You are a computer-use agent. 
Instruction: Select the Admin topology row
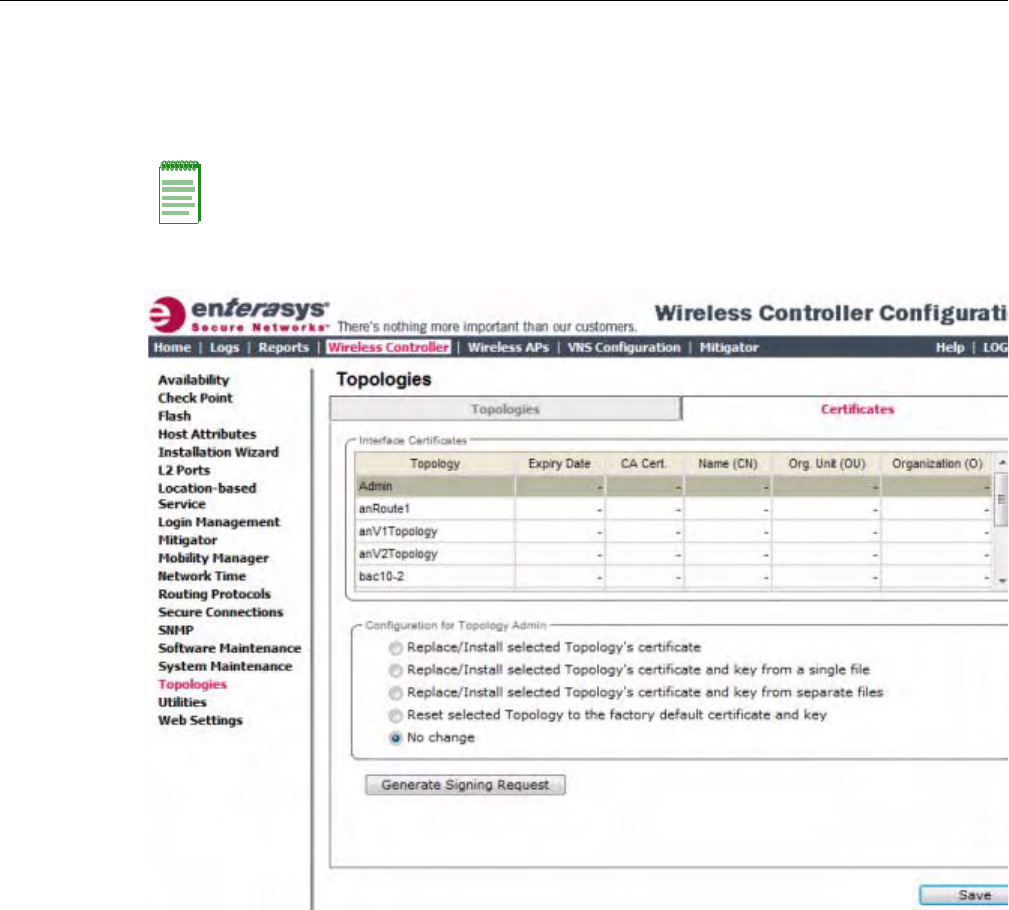(x=673, y=486)
